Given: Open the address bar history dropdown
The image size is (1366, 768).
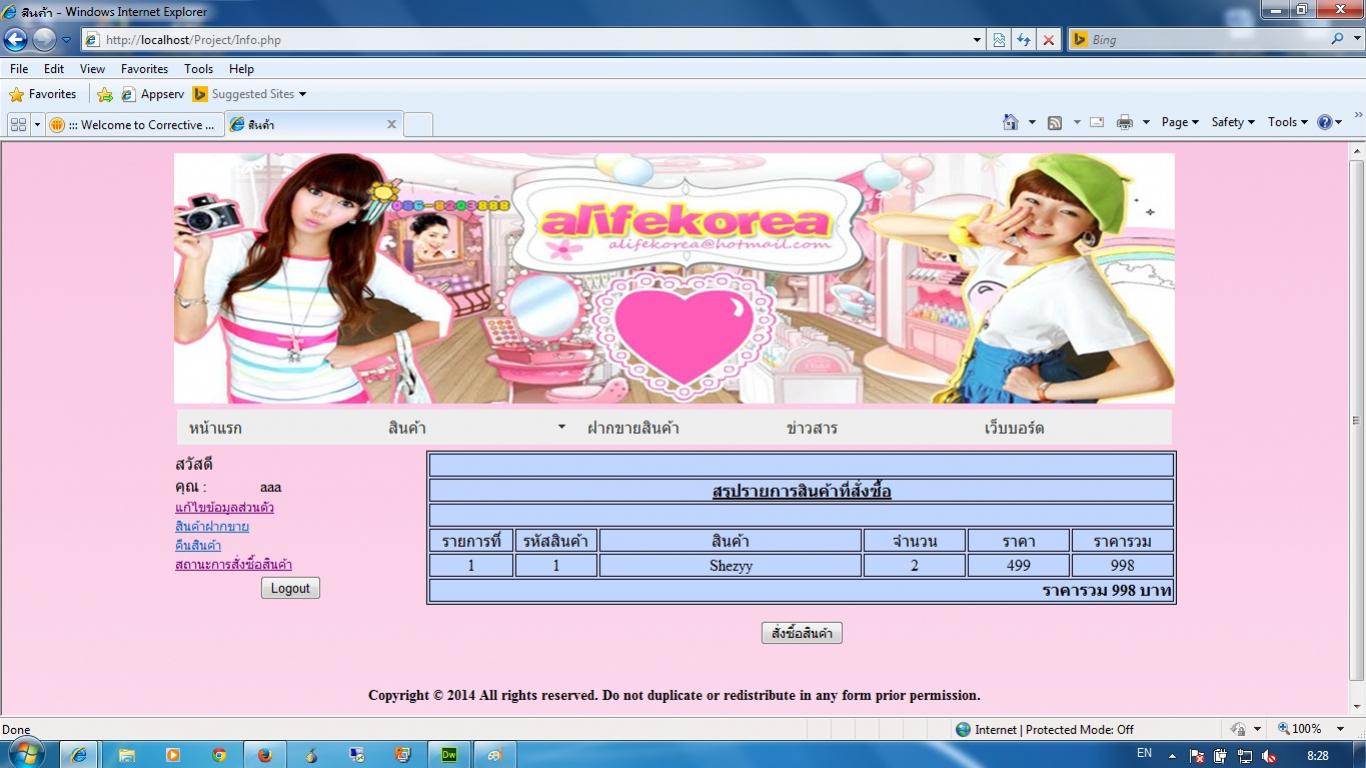Looking at the screenshot, I should click(x=977, y=40).
